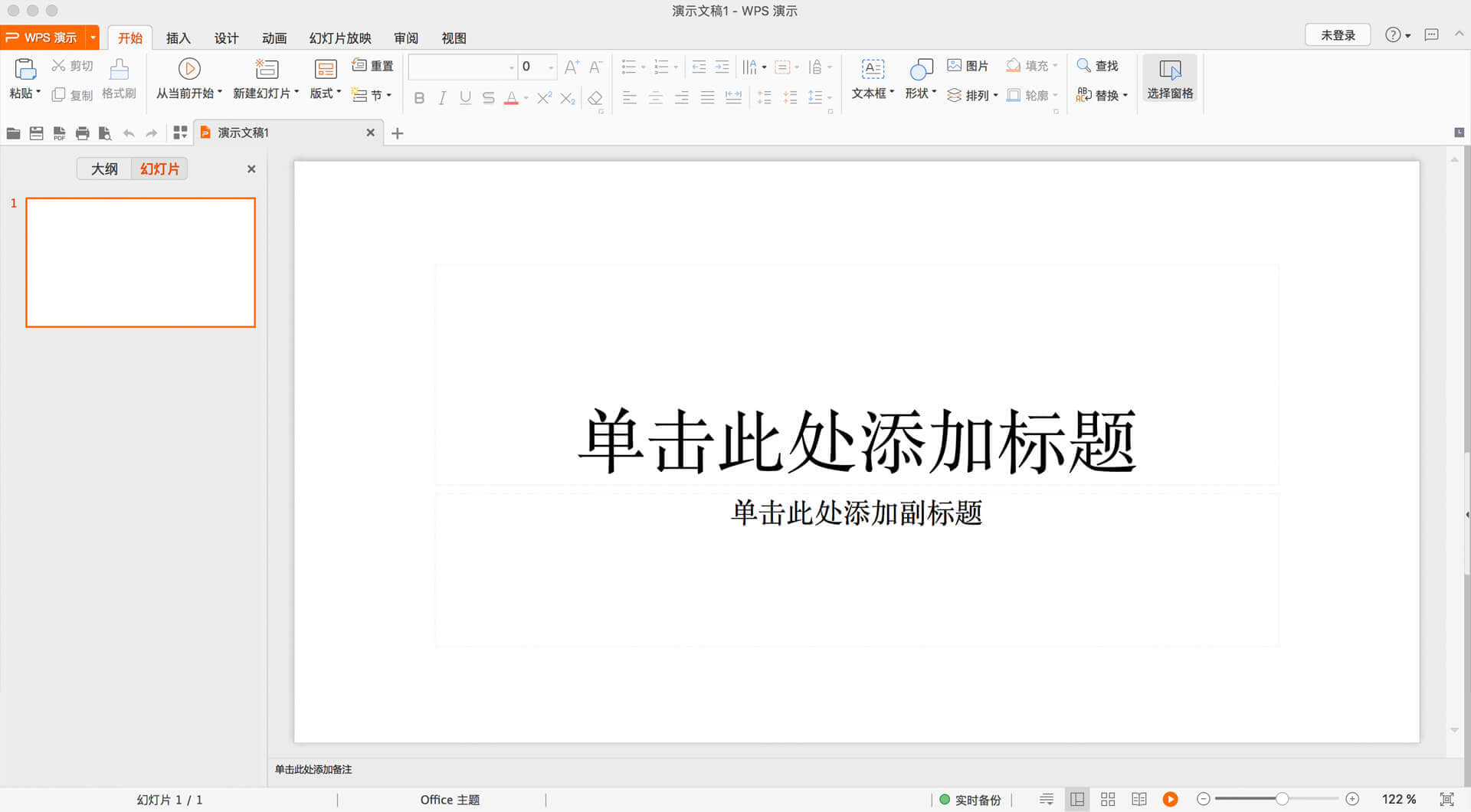Screen dimensions: 1471x812
Task: Select slide 1 thumbnail
Action: coord(140,263)
